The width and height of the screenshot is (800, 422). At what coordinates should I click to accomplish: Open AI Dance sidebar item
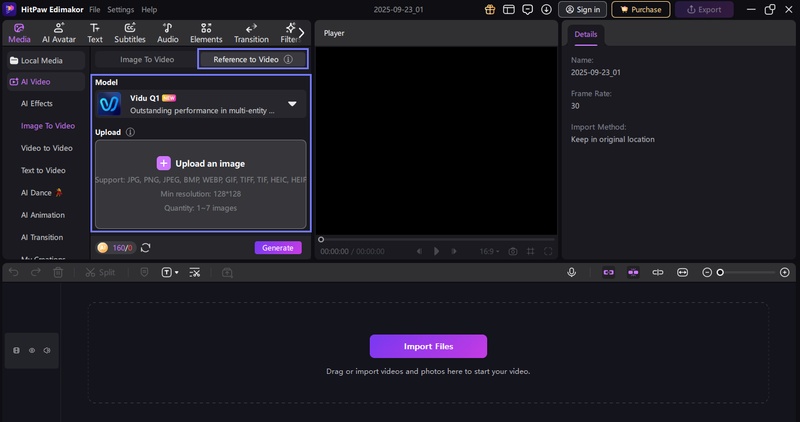coord(41,192)
